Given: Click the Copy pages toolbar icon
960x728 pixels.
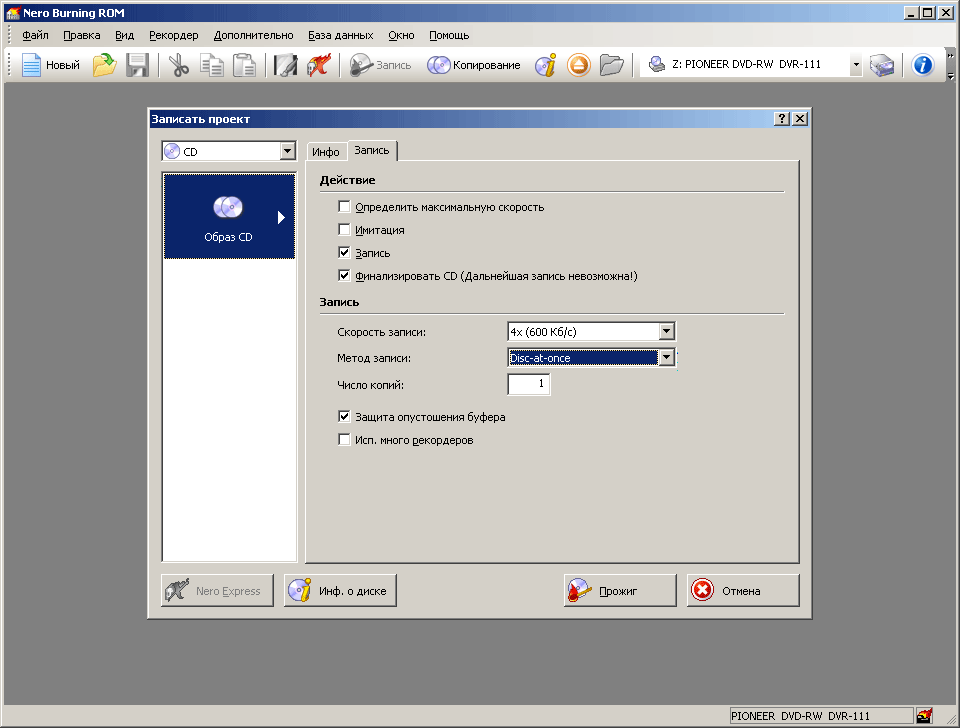Looking at the screenshot, I should coord(212,65).
